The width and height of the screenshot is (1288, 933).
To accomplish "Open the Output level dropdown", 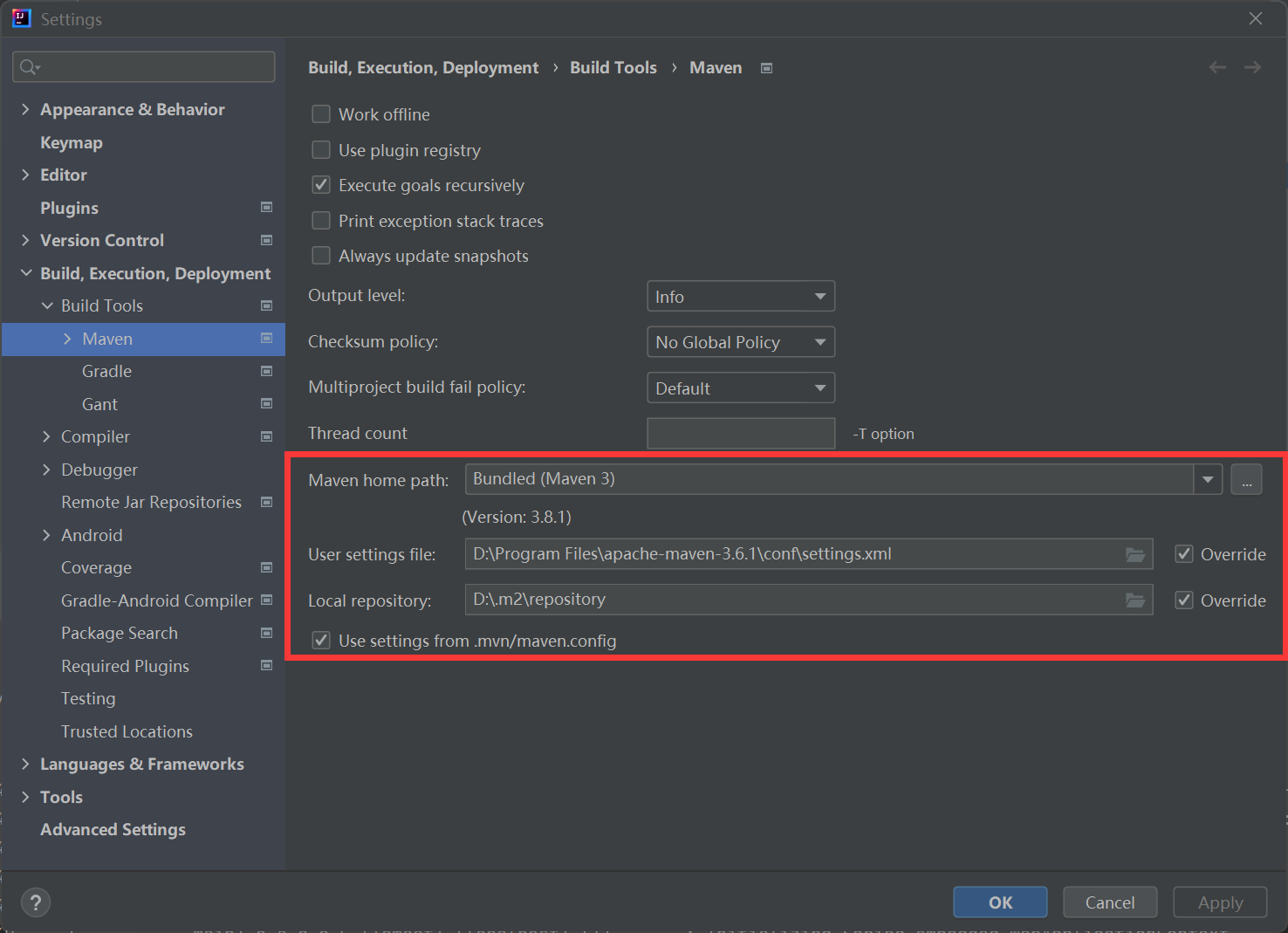I will 741,296.
